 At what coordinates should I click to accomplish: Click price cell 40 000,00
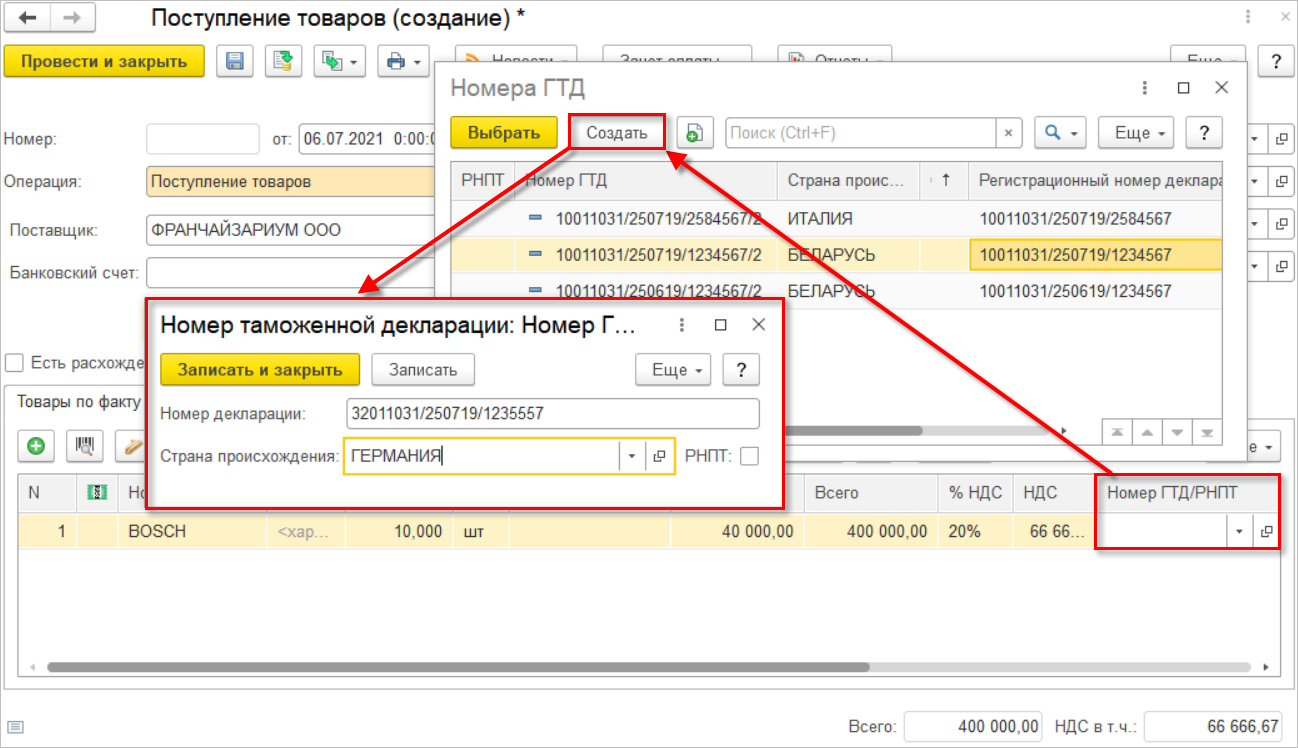click(738, 532)
